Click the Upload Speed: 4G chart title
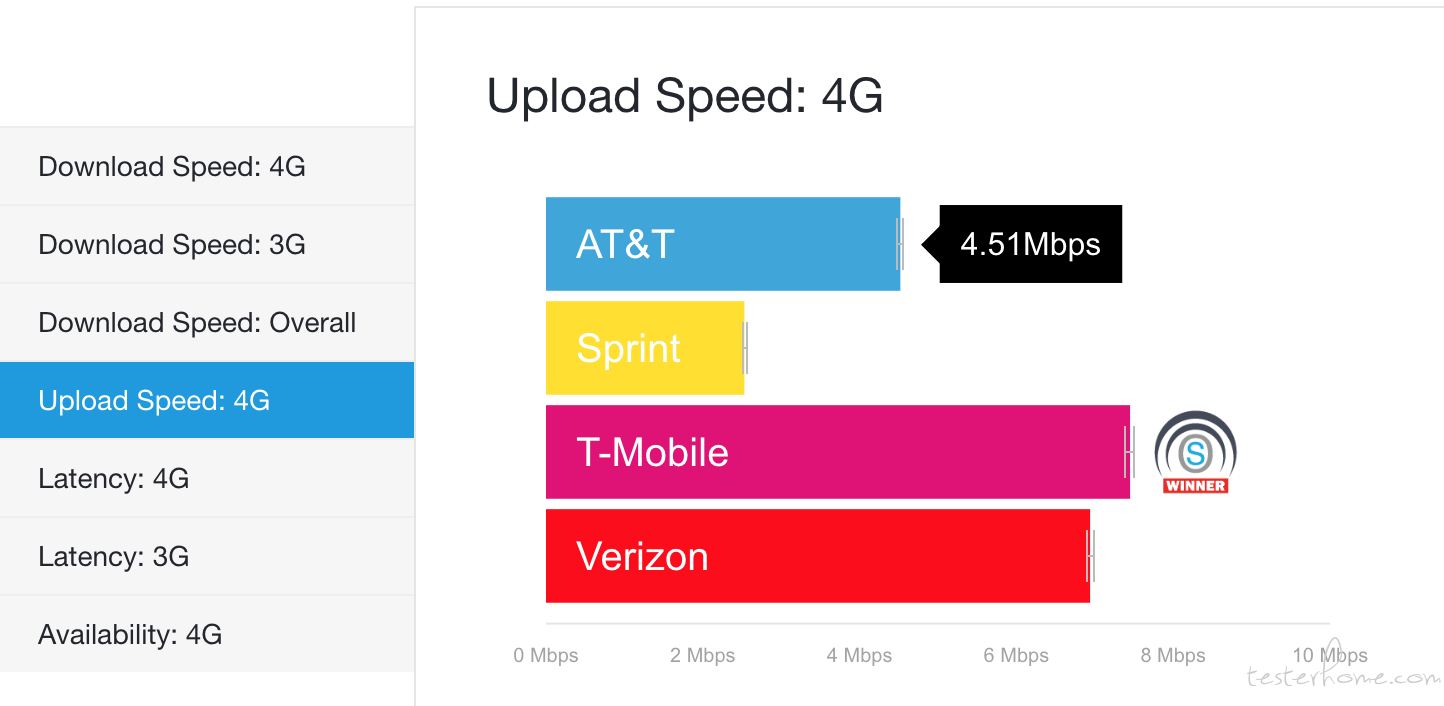This screenshot has height=706, width=1444. [x=685, y=97]
